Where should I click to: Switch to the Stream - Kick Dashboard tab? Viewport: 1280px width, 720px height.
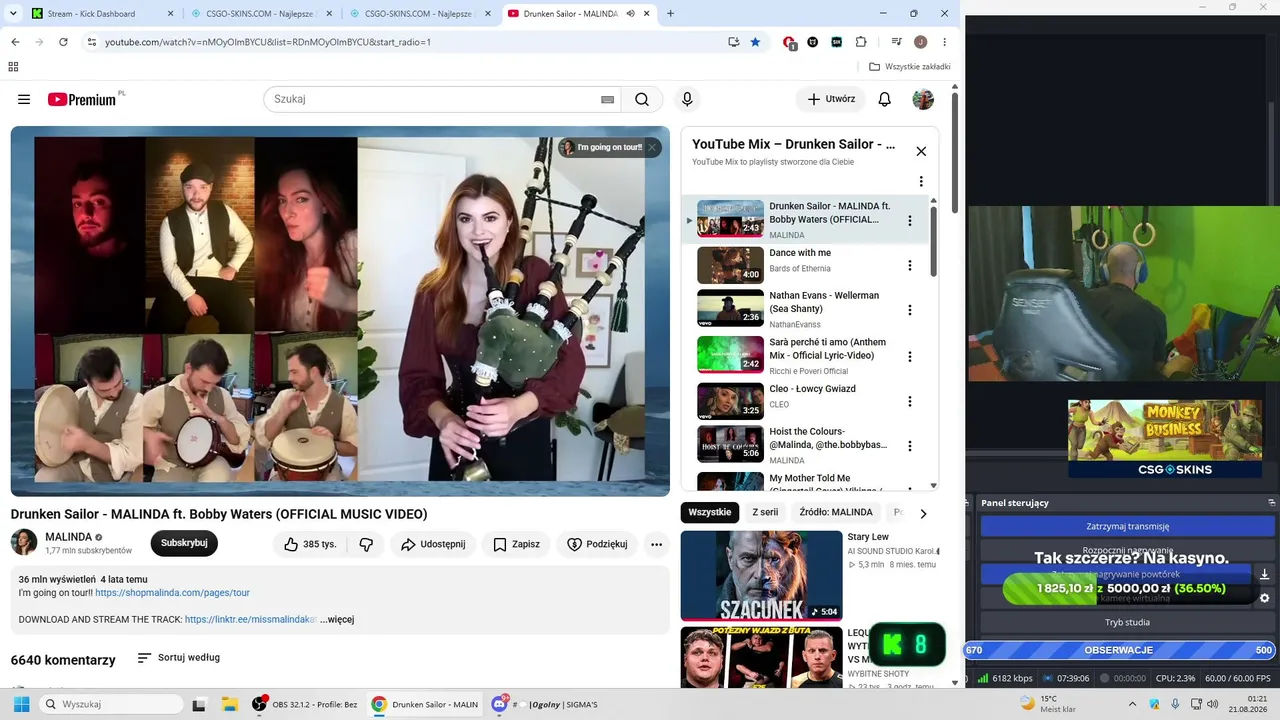tap(103, 14)
